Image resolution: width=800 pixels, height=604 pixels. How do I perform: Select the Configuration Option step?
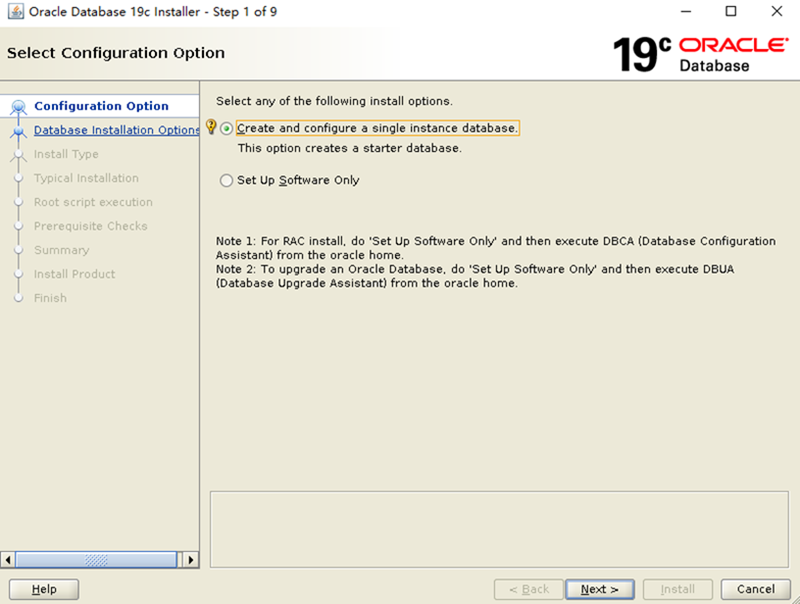[101, 106]
